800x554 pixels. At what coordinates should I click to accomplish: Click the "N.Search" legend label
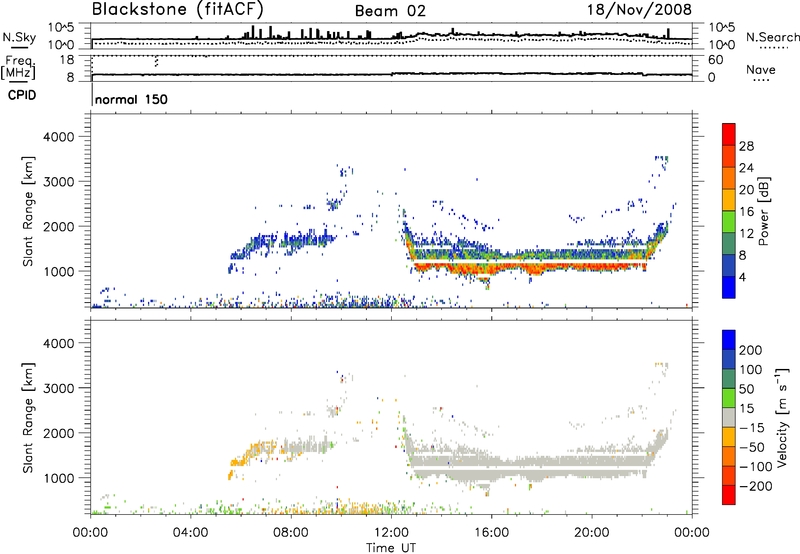tap(772, 37)
